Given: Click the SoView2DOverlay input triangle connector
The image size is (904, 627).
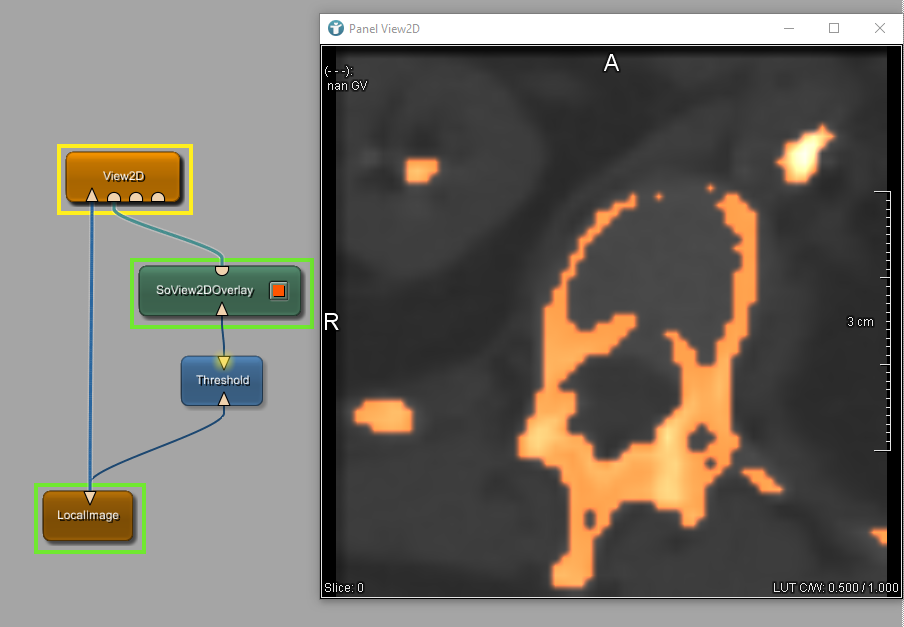Looking at the screenshot, I should tap(222, 310).
